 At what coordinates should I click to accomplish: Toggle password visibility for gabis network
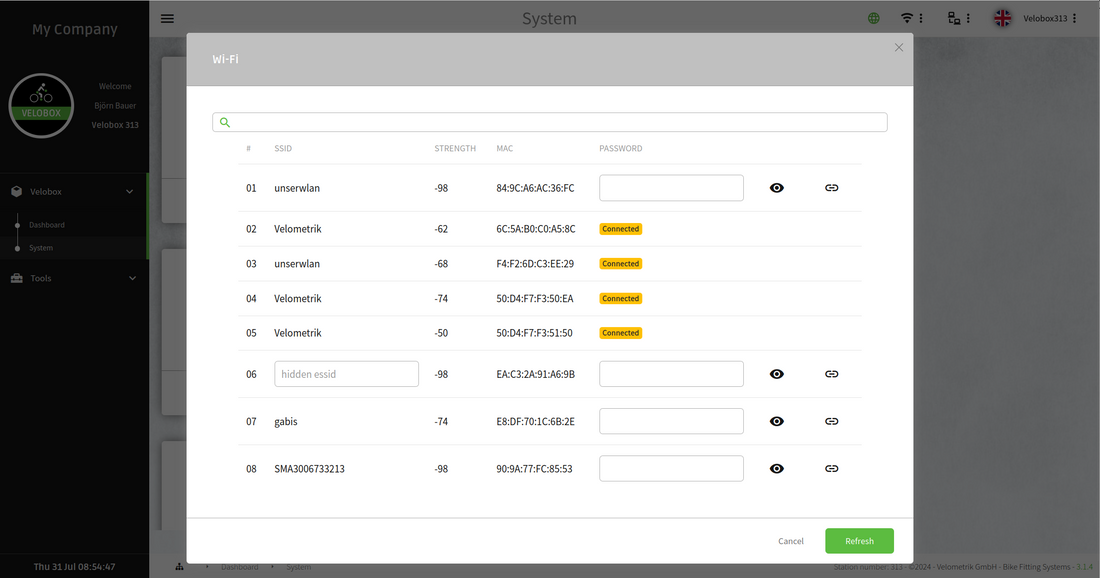click(x=777, y=421)
